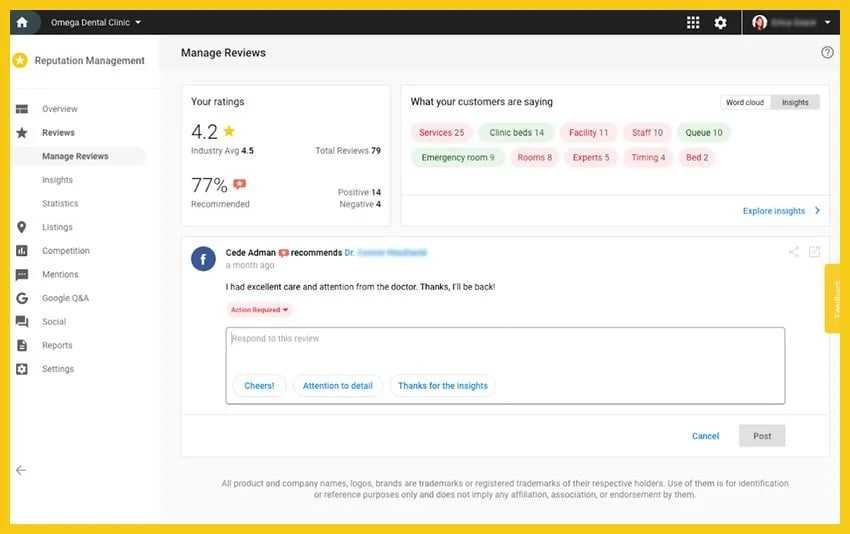850x534 pixels.
Task: Click the Post button
Action: (762, 436)
